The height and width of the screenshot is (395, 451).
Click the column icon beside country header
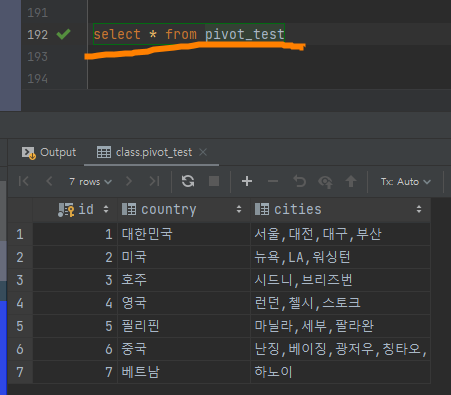[x=129, y=209]
